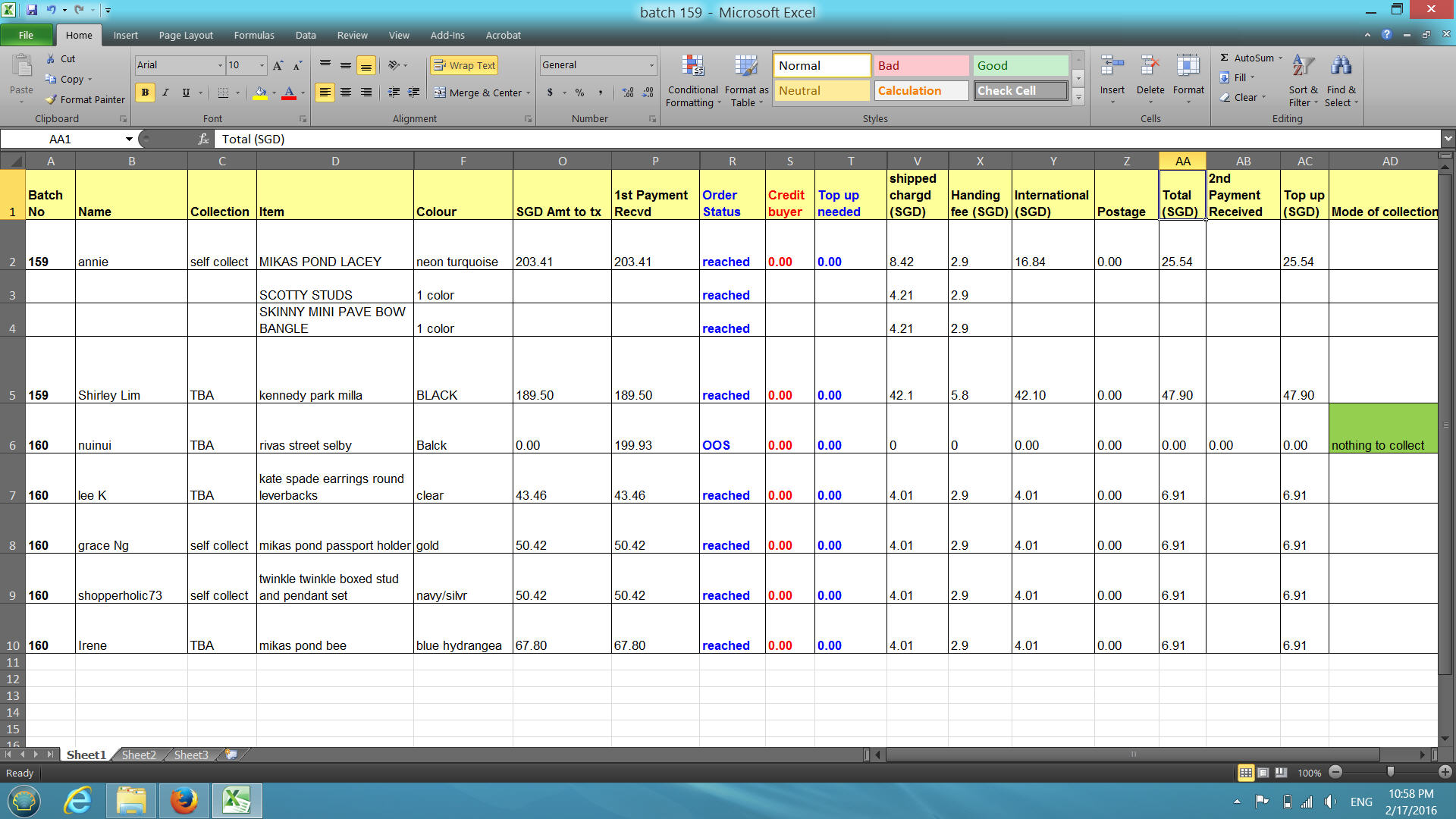This screenshot has height=819, width=1456.
Task: Open the Sheet2 worksheet tab
Action: coord(139,755)
